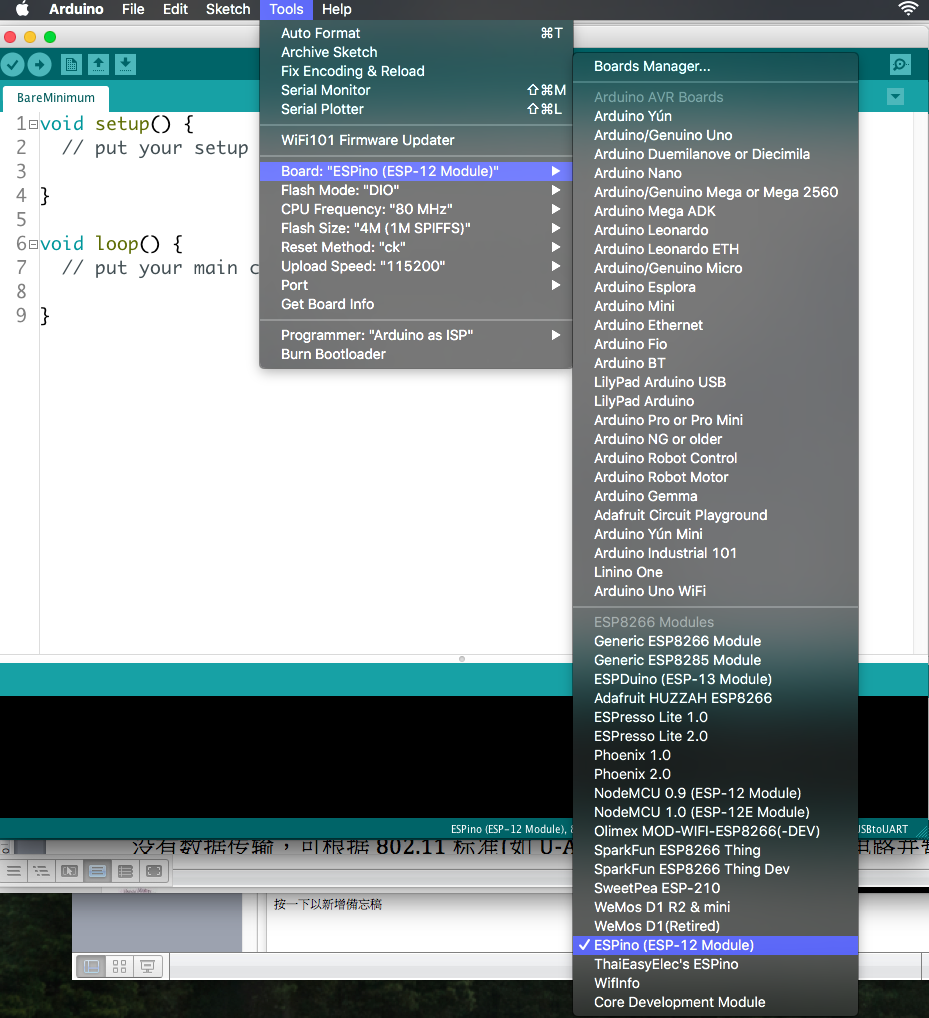Expand the Port submenu
Screen dimensions: 929x1018
tap(415, 285)
